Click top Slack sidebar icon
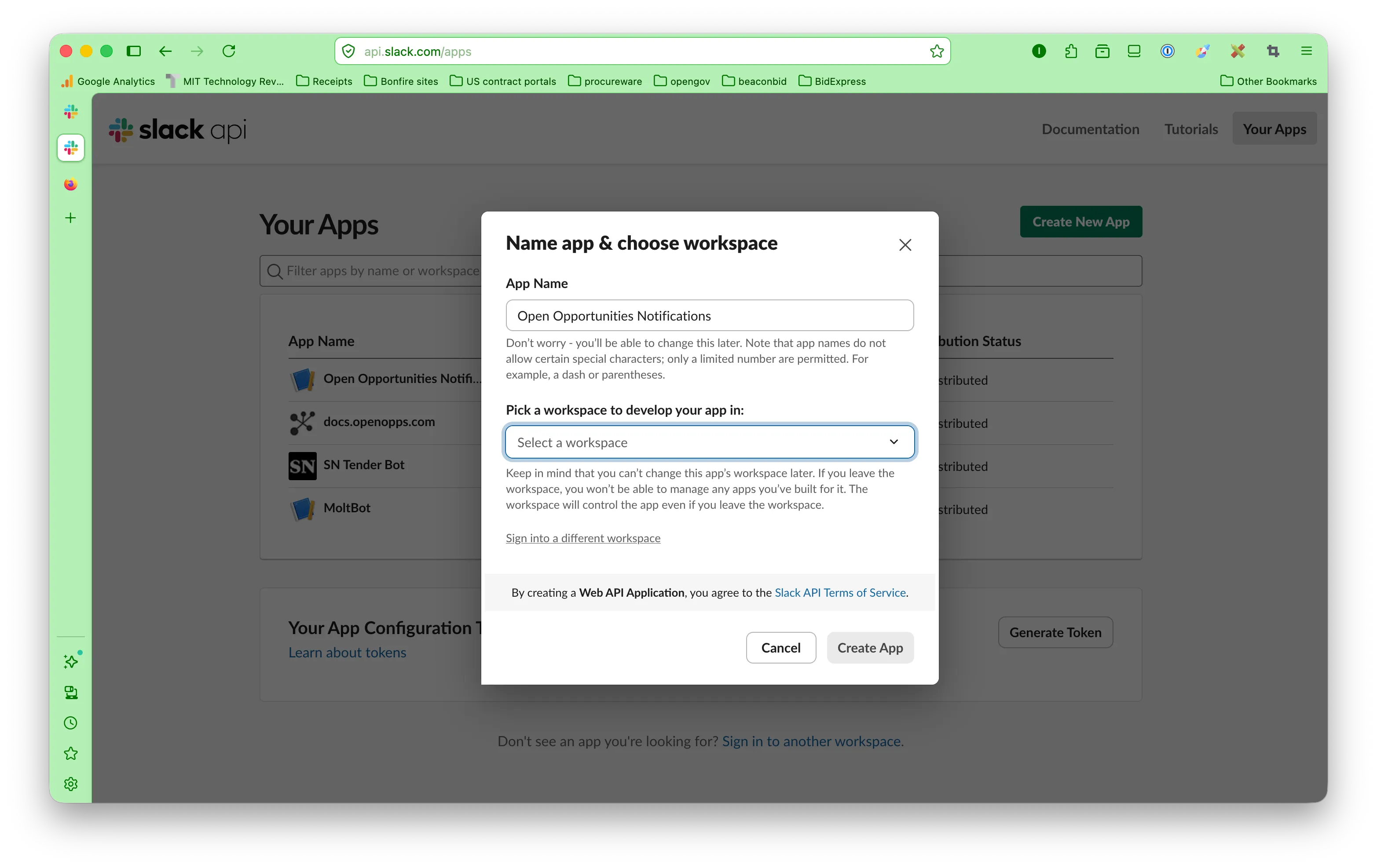Screen dimensions: 1377x868 (x=71, y=112)
